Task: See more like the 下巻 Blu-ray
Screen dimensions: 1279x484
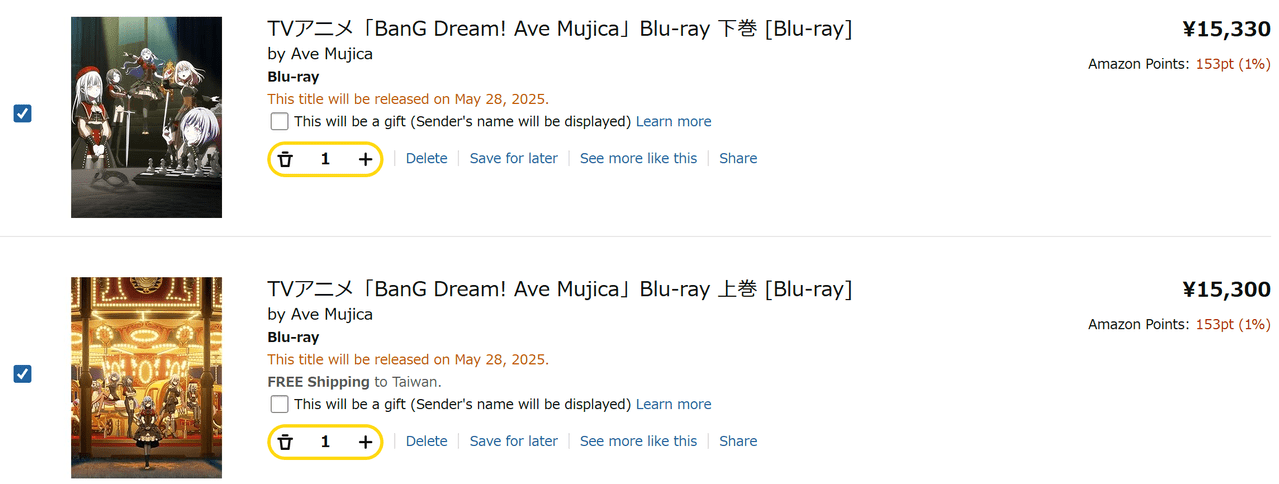Action: (x=638, y=159)
